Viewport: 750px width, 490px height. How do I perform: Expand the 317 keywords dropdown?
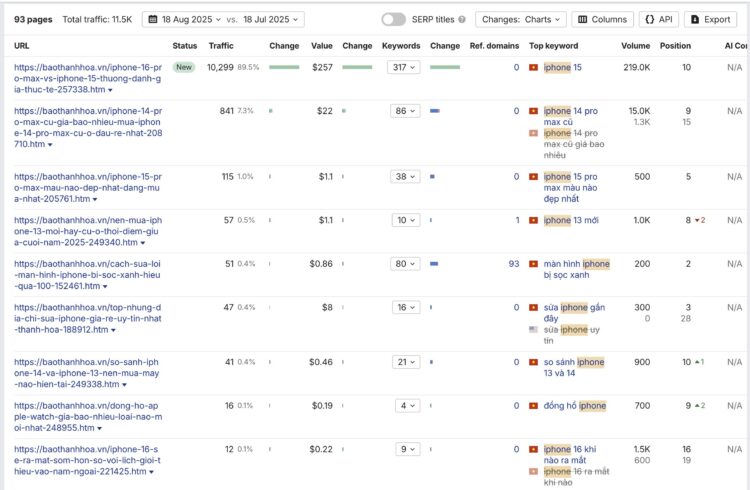click(x=404, y=67)
